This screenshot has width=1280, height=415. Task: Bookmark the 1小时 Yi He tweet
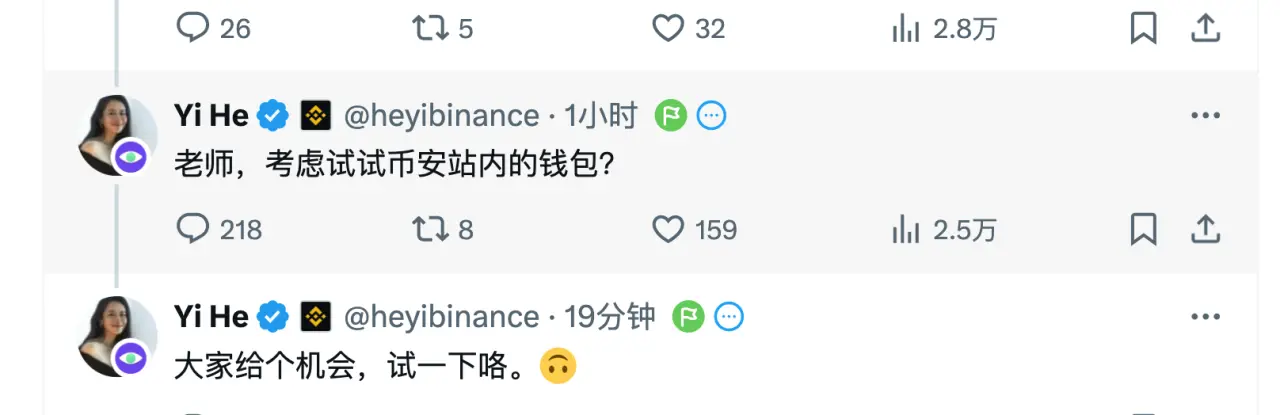pyautogui.click(x=1143, y=230)
